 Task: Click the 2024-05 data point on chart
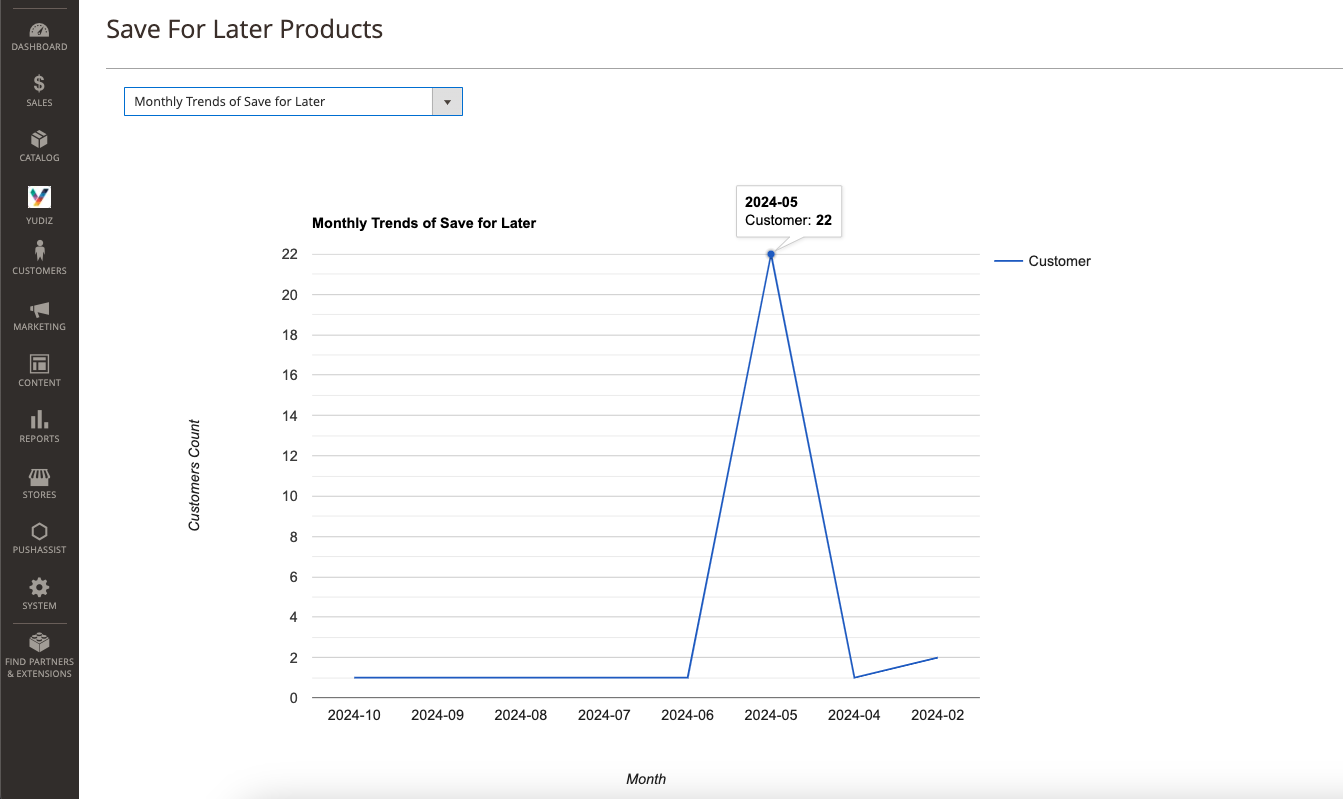[771, 254]
